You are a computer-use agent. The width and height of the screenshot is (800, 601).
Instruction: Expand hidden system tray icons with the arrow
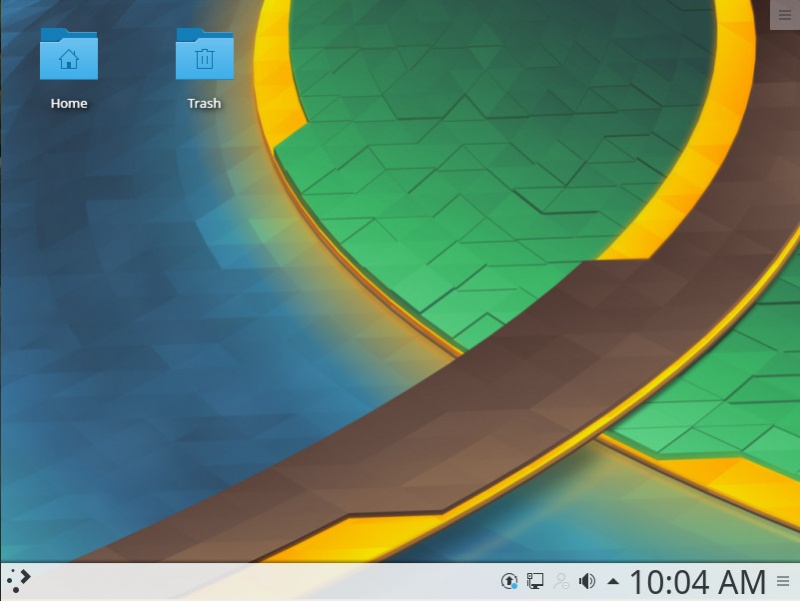pos(611,580)
